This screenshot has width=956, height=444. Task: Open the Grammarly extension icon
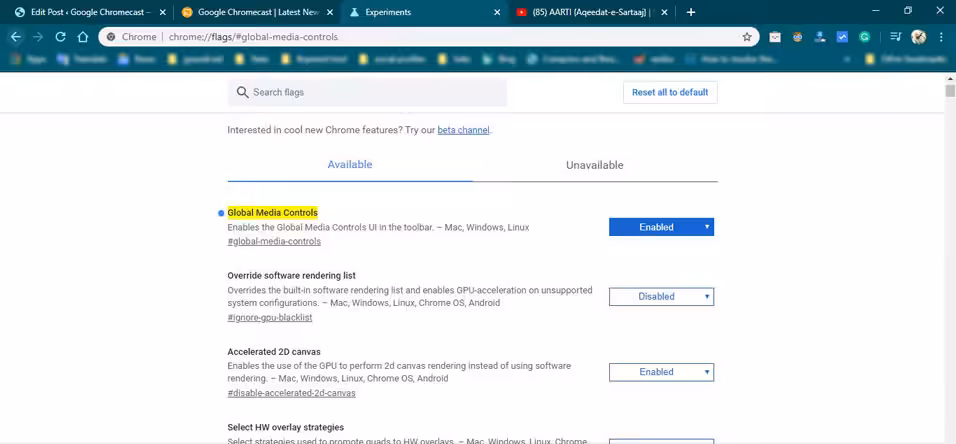pos(865,37)
